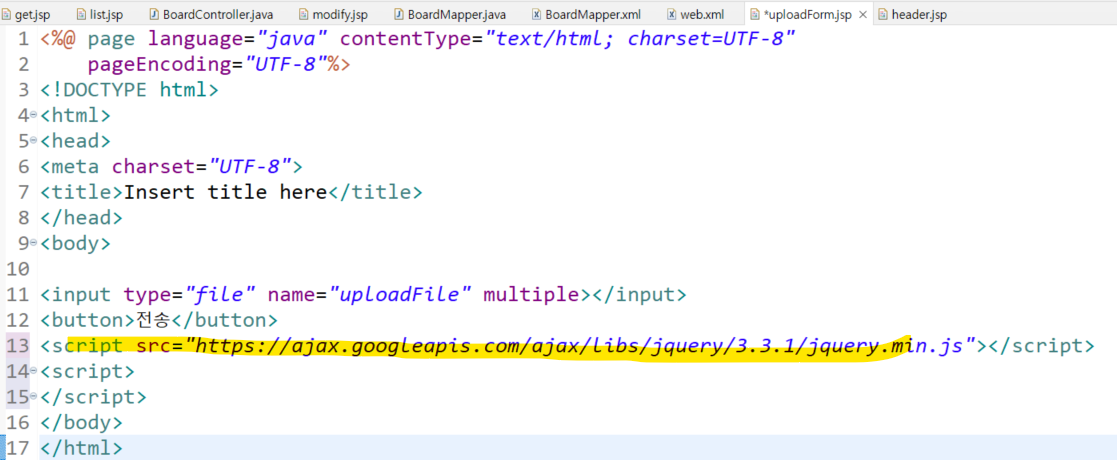Click the BoardMapper.java file icon
The image size is (1117, 460).
click(x=400, y=14)
